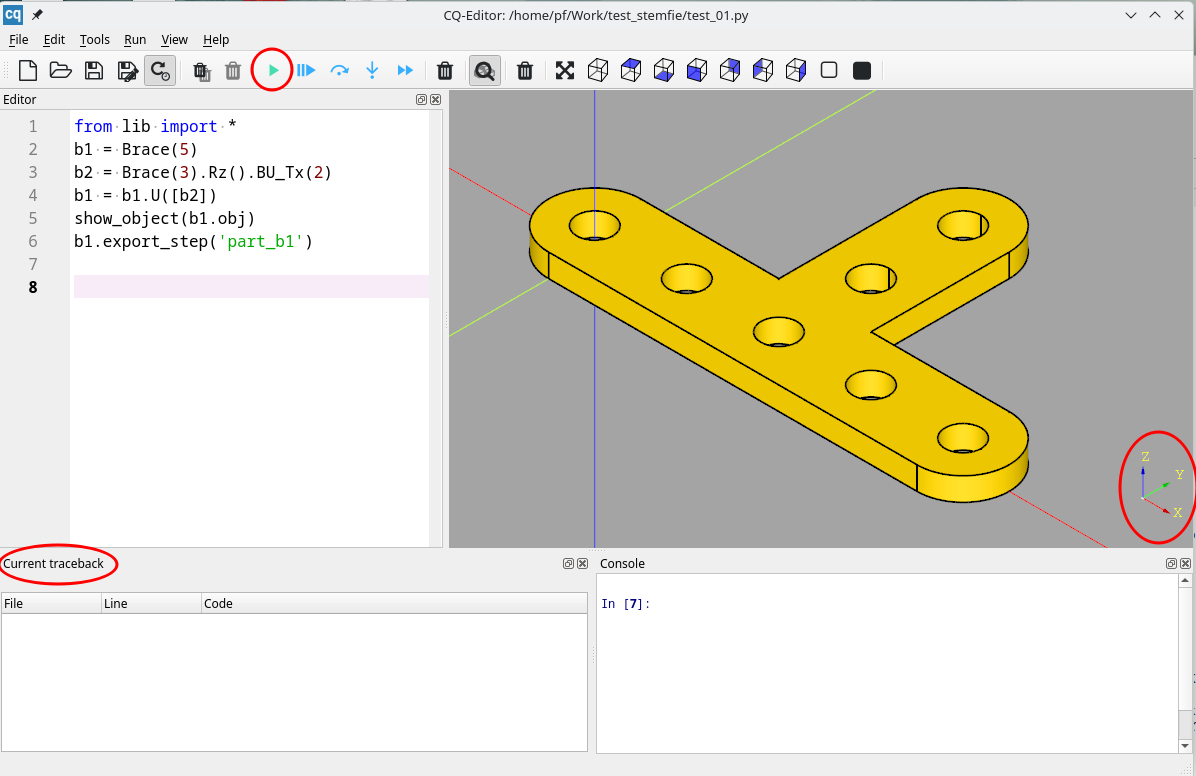The height and width of the screenshot is (776, 1196).
Task: Open the Tools menu
Action: pos(95,40)
